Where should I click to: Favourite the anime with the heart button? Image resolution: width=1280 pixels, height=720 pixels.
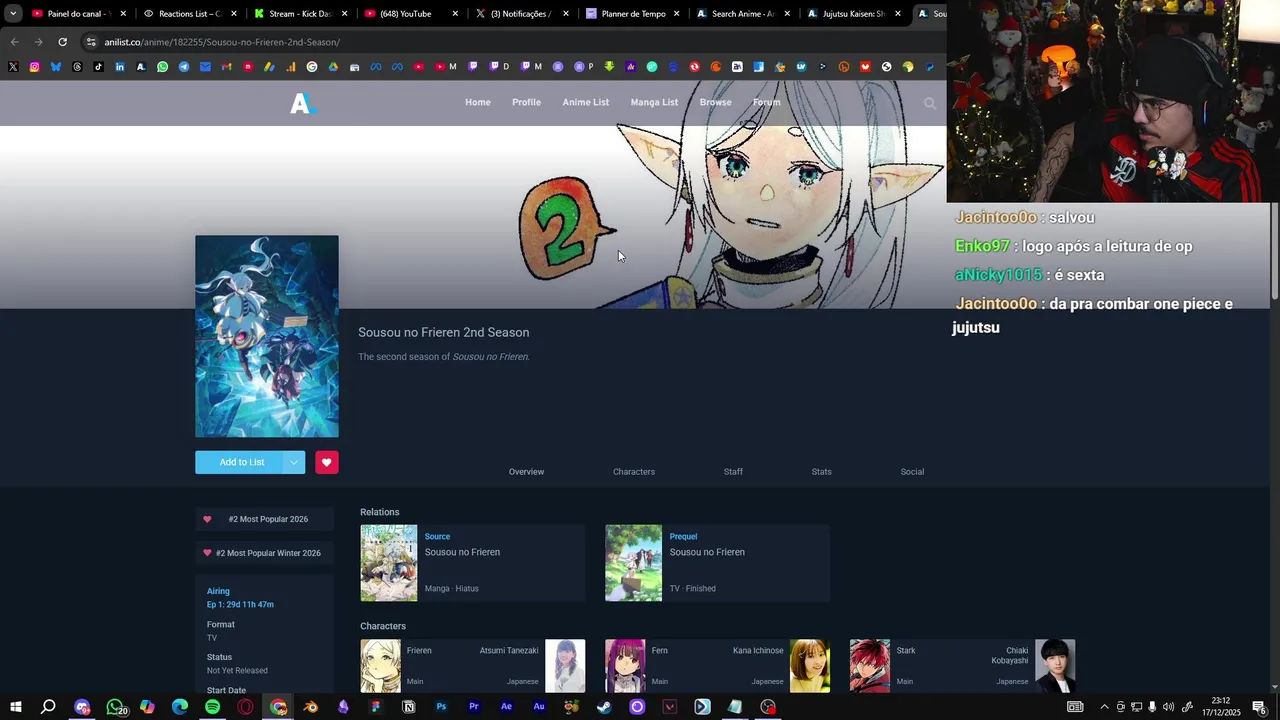click(x=326, y=462)
